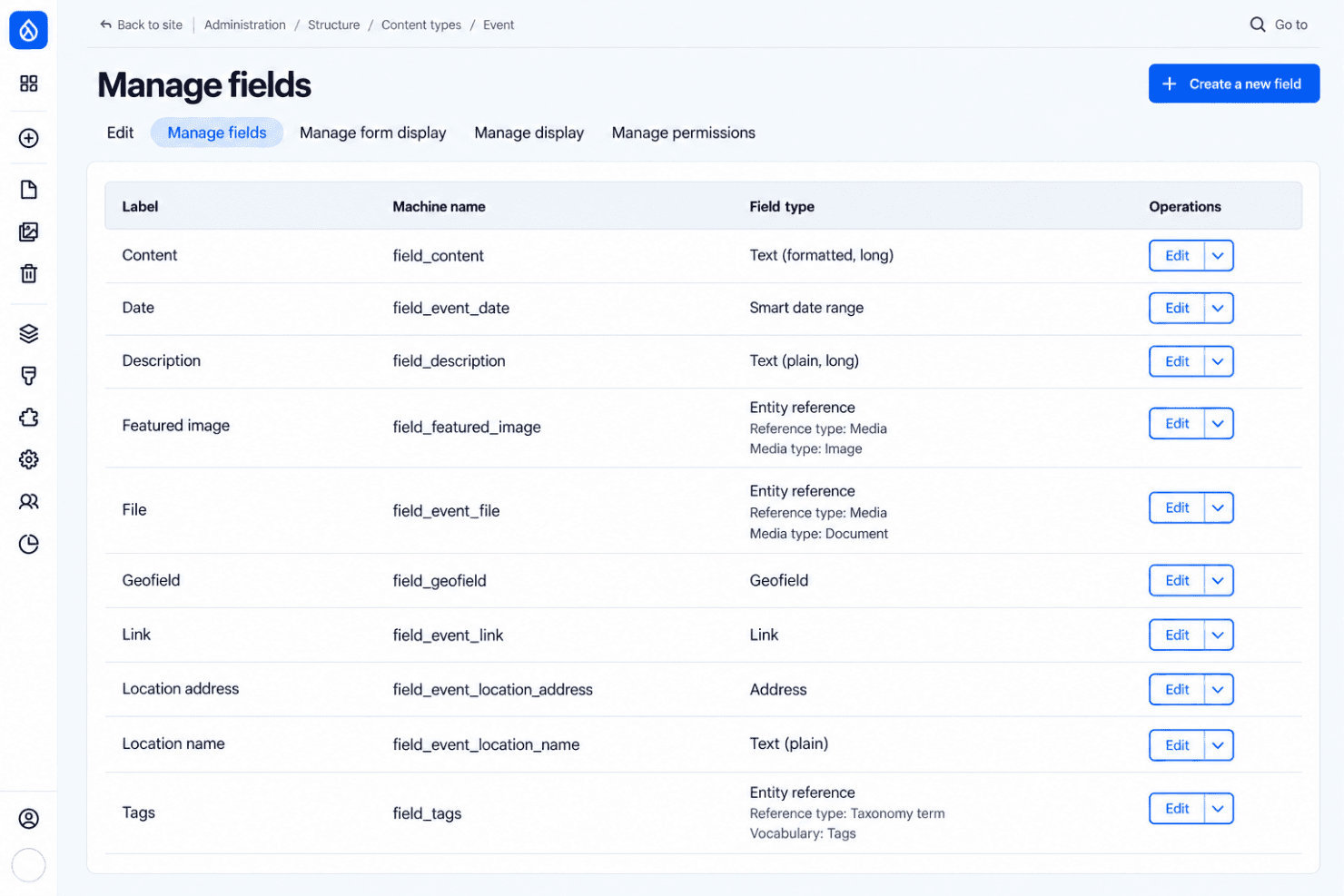Expand operations dropdown for File row

1219,508
